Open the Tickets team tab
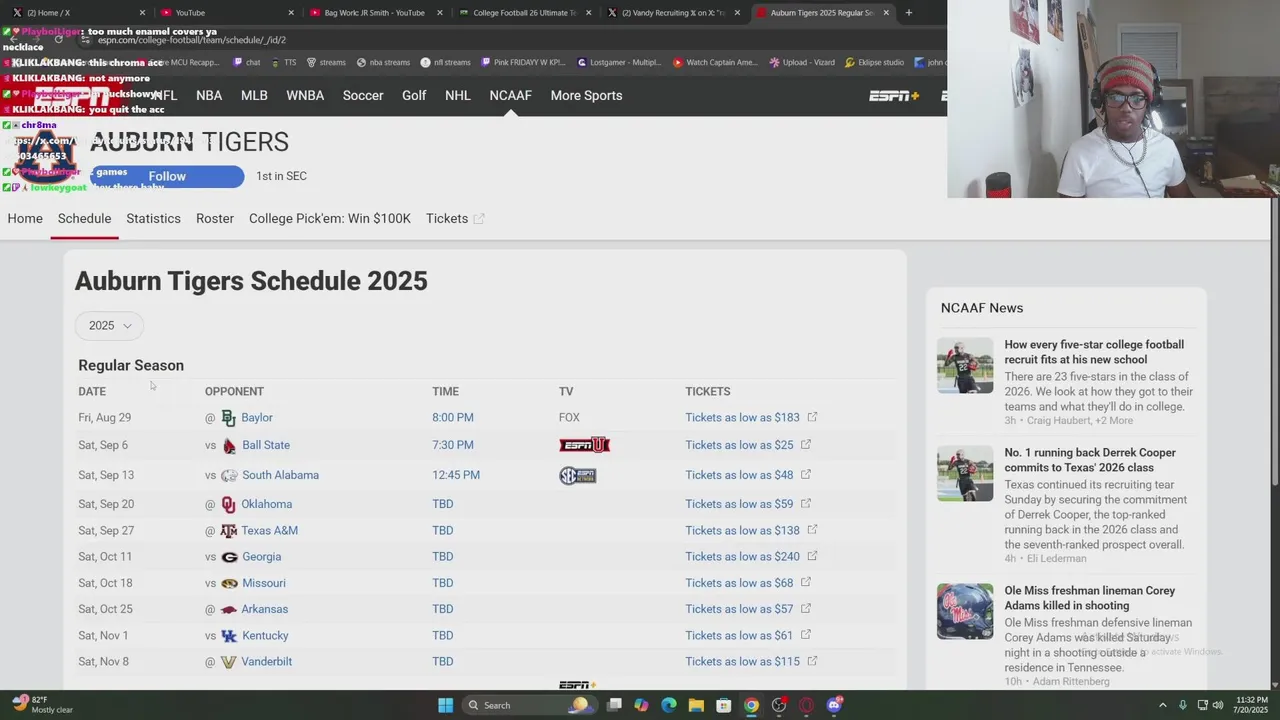1280x720 pixels. click(455, 219)
